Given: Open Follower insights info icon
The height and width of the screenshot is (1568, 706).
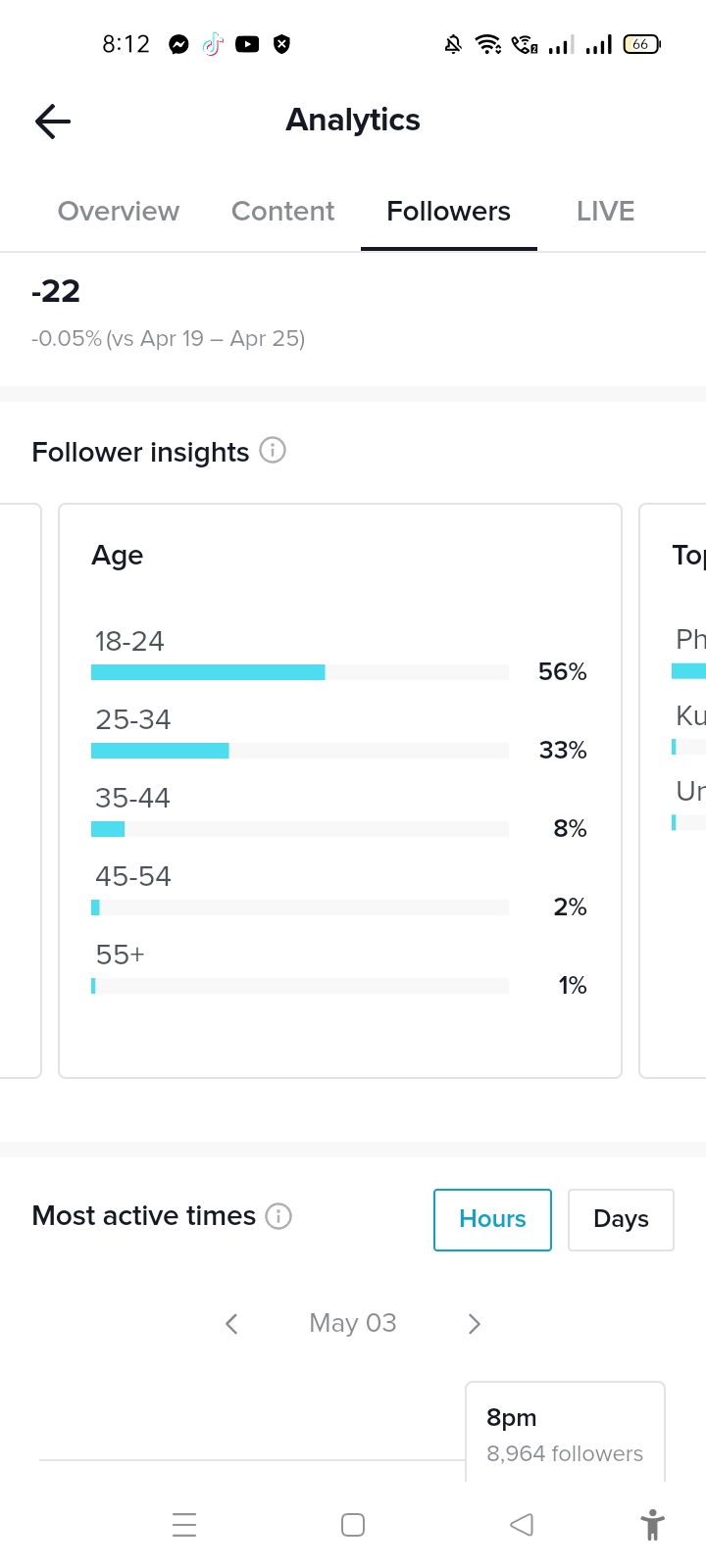Looking at the screenshot, I should tap(273, 450).
